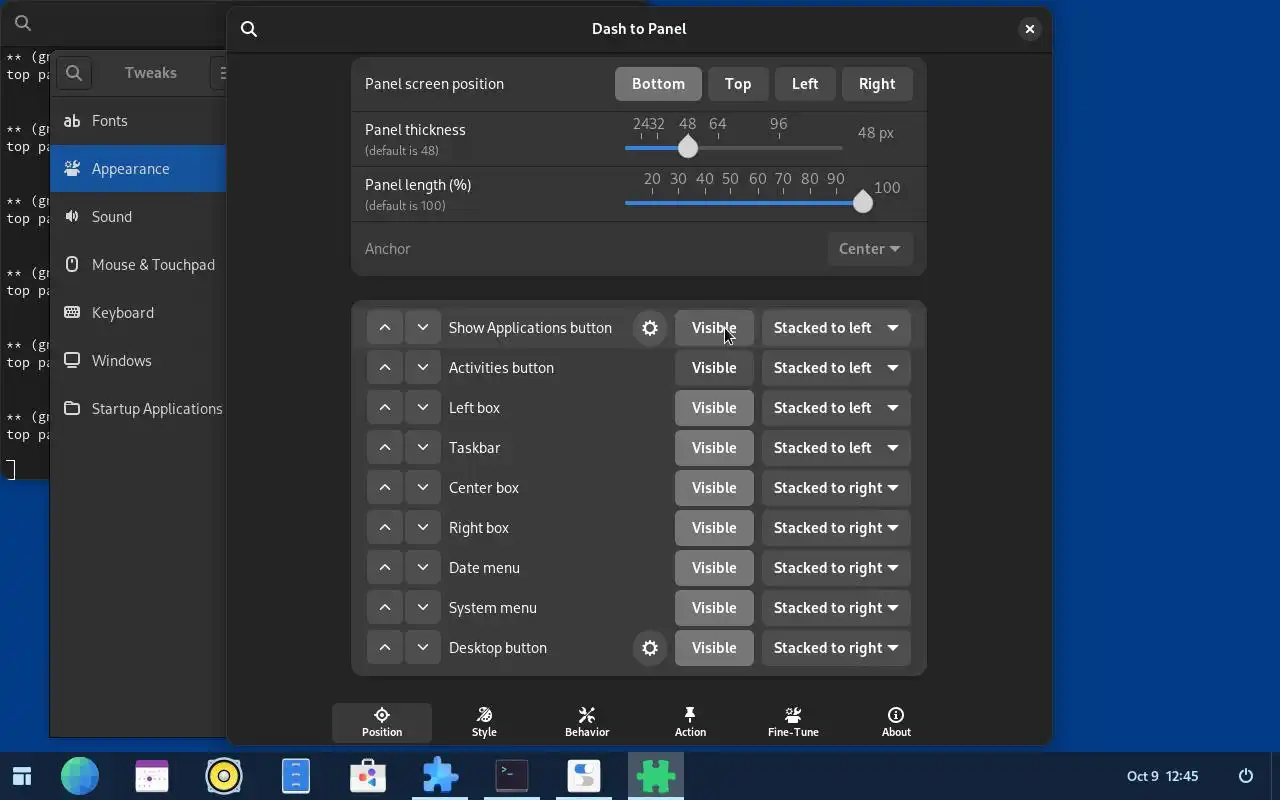Viewport: 1280px width, 800px height.
Task: Toggle visibility of Date menu
Action: pyautogui.click(x=714, y=568)
